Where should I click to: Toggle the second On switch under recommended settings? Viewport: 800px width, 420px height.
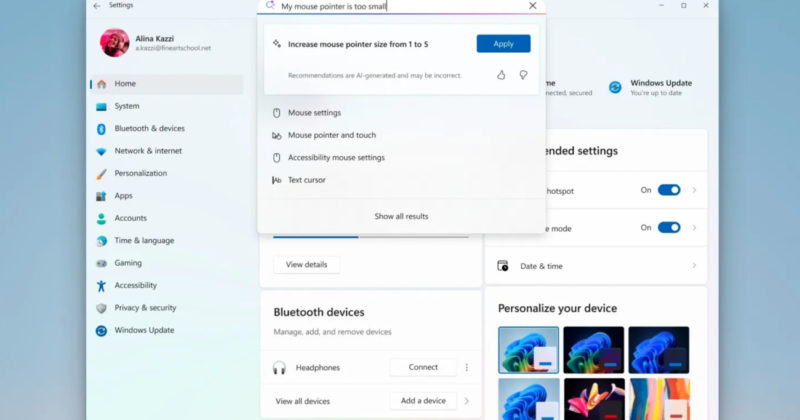(668, 228)
